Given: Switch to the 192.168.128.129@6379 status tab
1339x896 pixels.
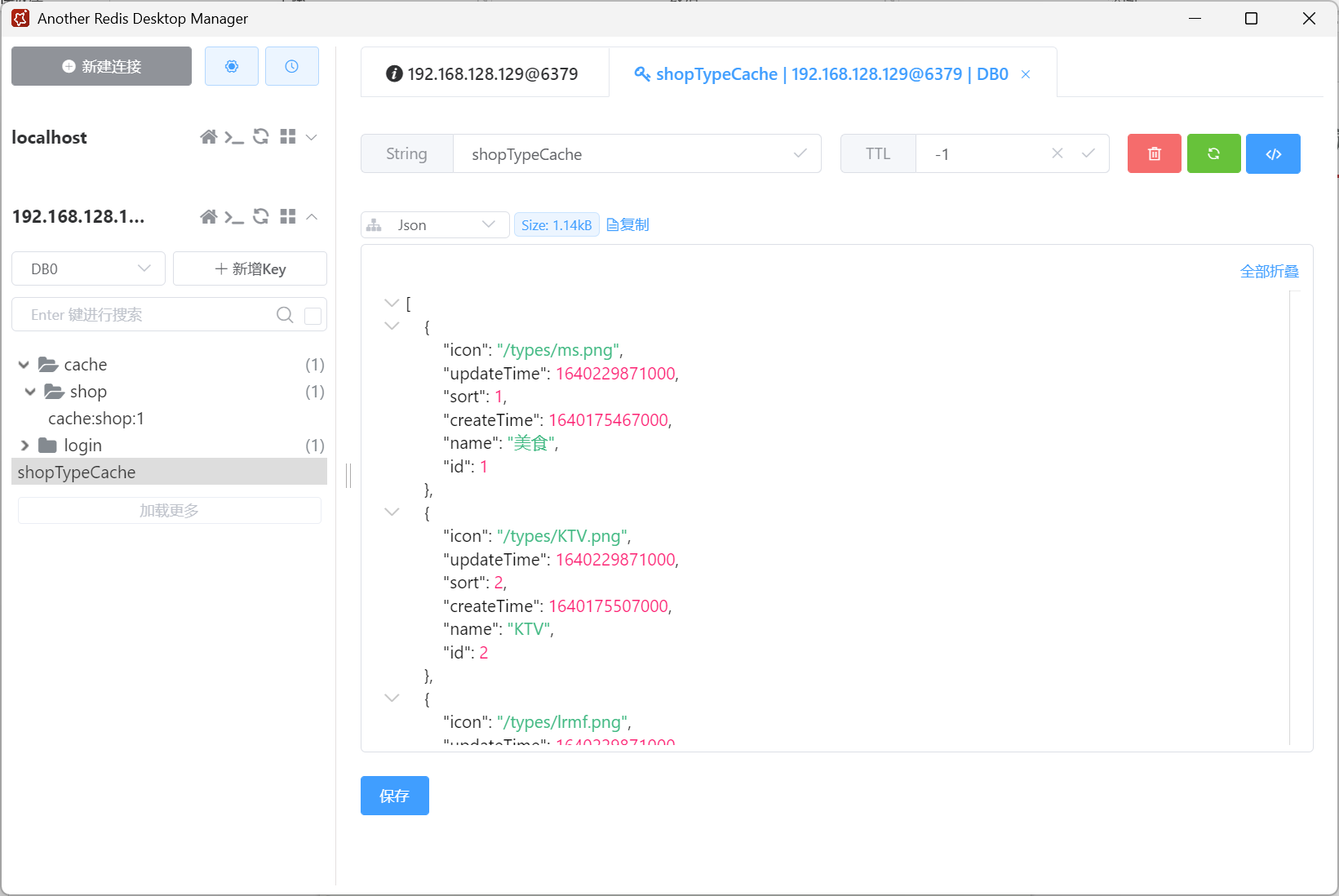Looking at the screenshot, I should coord(484,74).
